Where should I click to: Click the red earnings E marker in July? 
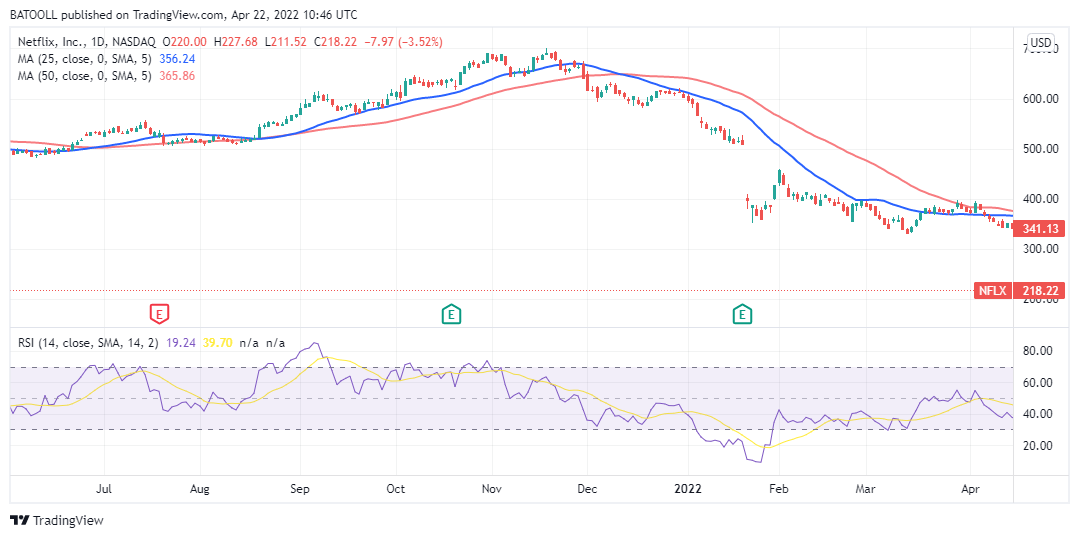[160, 314]
